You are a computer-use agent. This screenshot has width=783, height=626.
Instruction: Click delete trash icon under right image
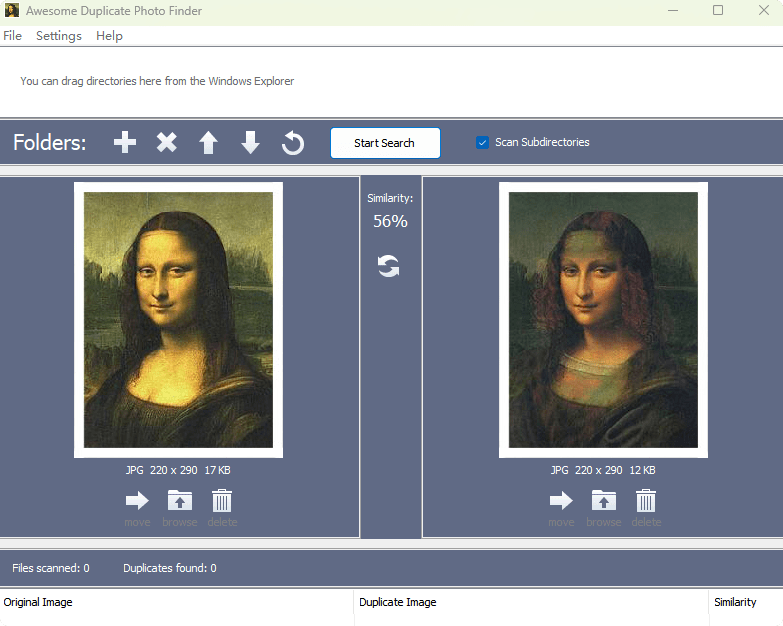[x=646, y=500]
